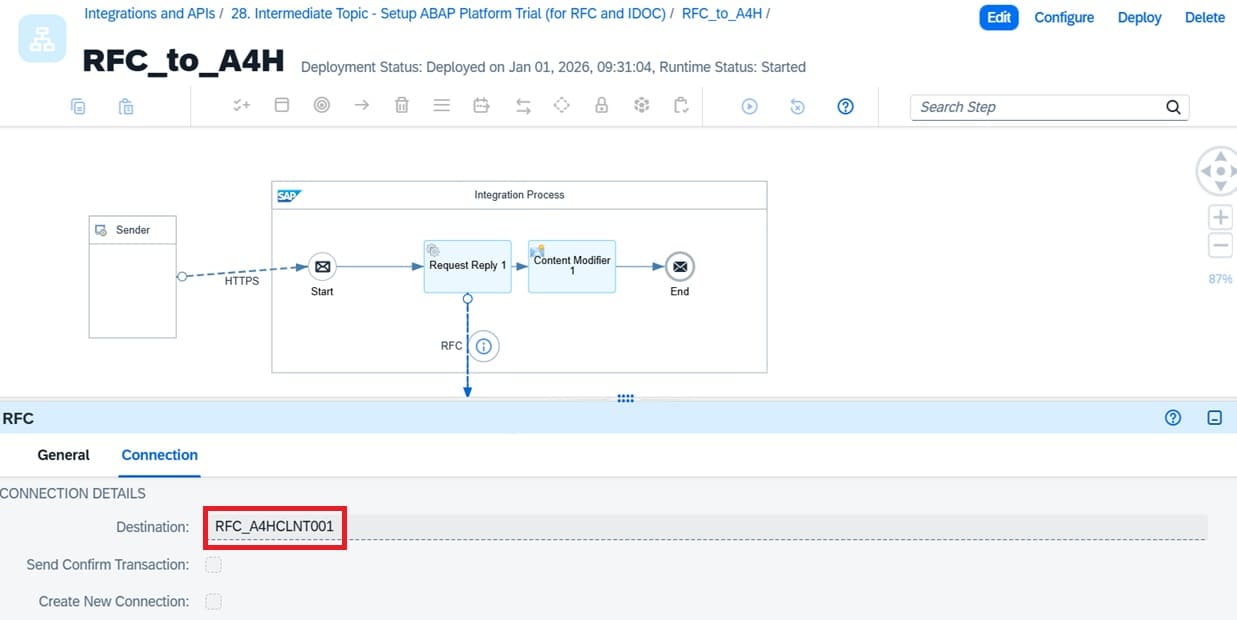Click the Destination input field
1237x620 pixels.
tap(700, 527)
